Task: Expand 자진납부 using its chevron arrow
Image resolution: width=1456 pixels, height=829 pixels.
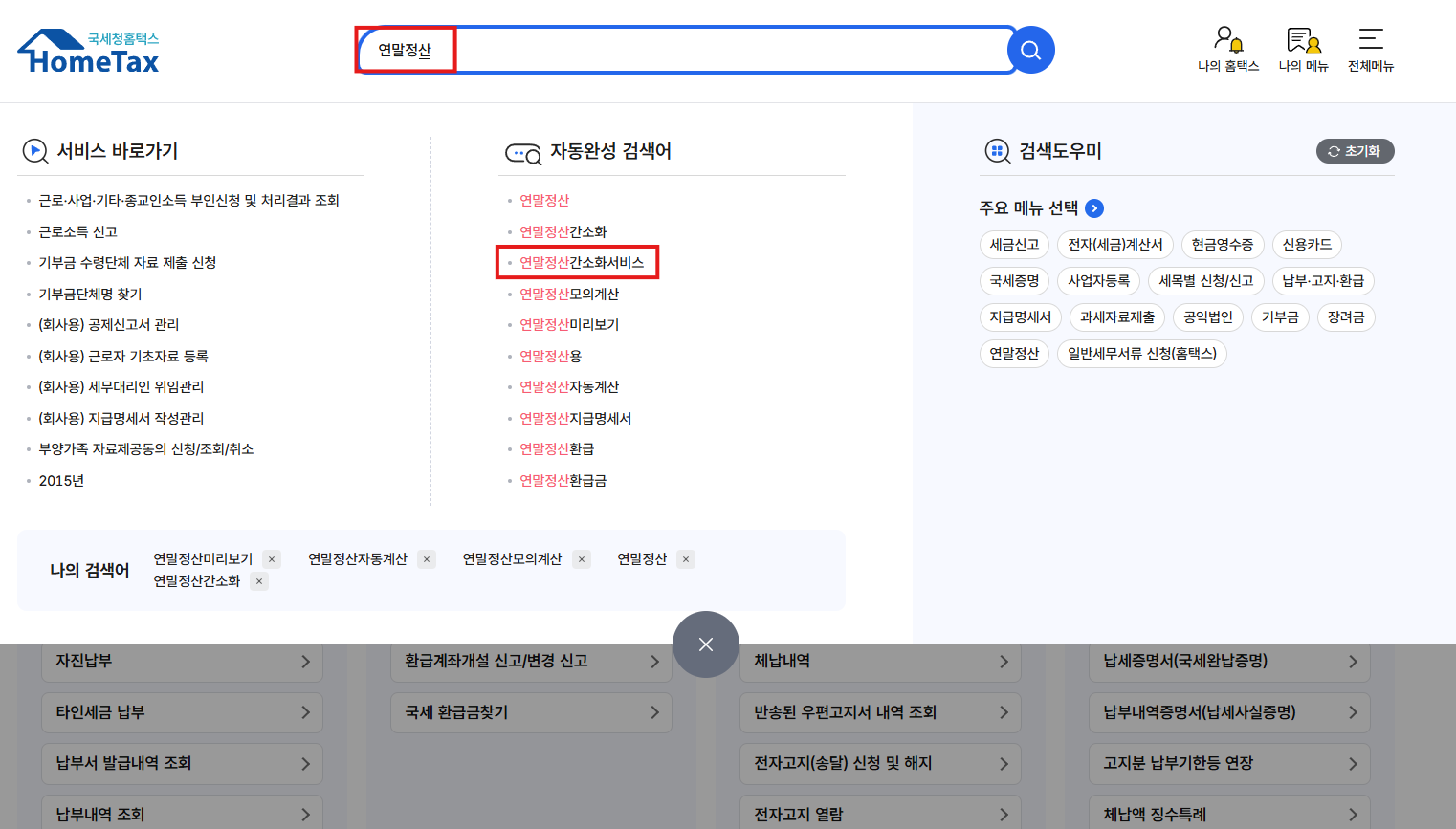Action: [306, 662]
